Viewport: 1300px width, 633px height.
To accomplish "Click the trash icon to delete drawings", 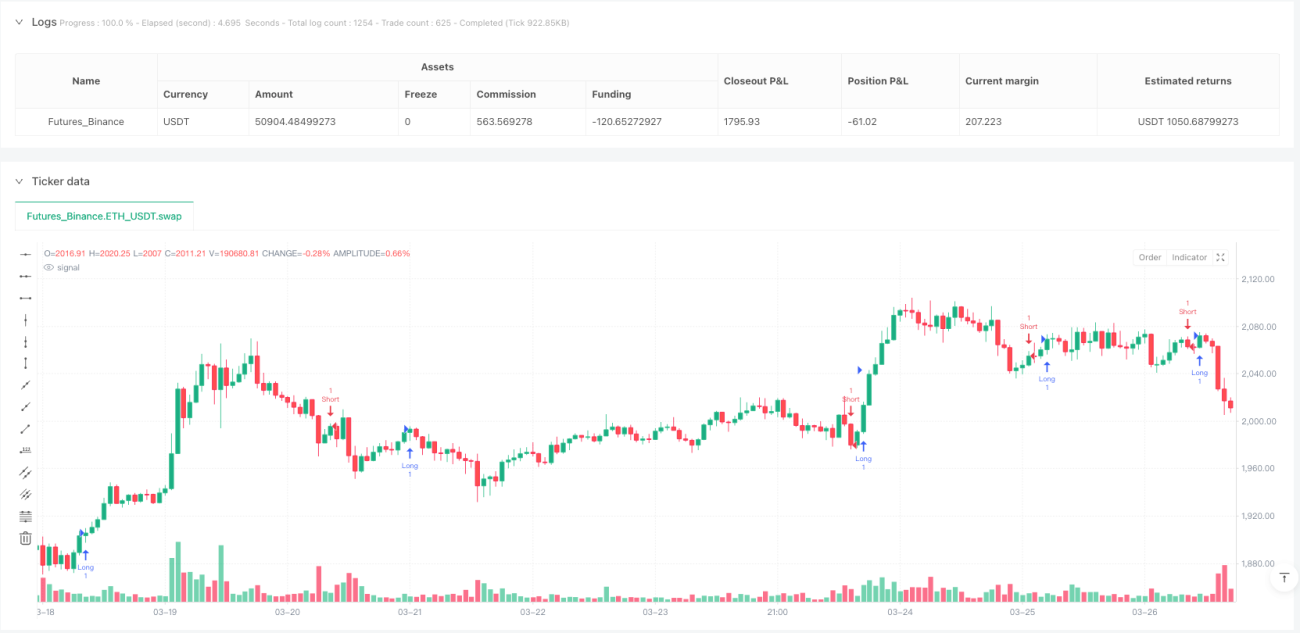I will tap(25, 538).
